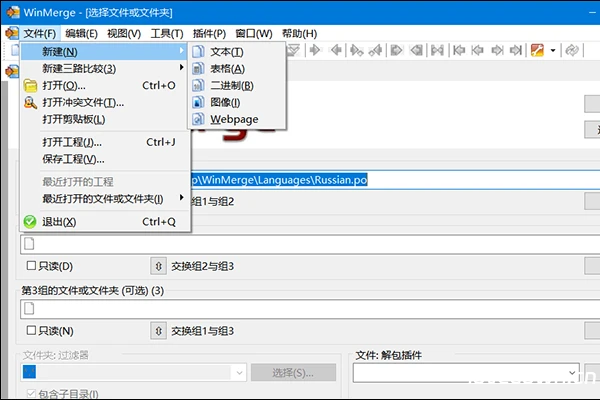Image resolution: width=600 pixels, height=400 pixels.
Task: Open the 文件夹: 过滤器 combo box dropdown
Action: pyautogui.click(x=239, y=372)
